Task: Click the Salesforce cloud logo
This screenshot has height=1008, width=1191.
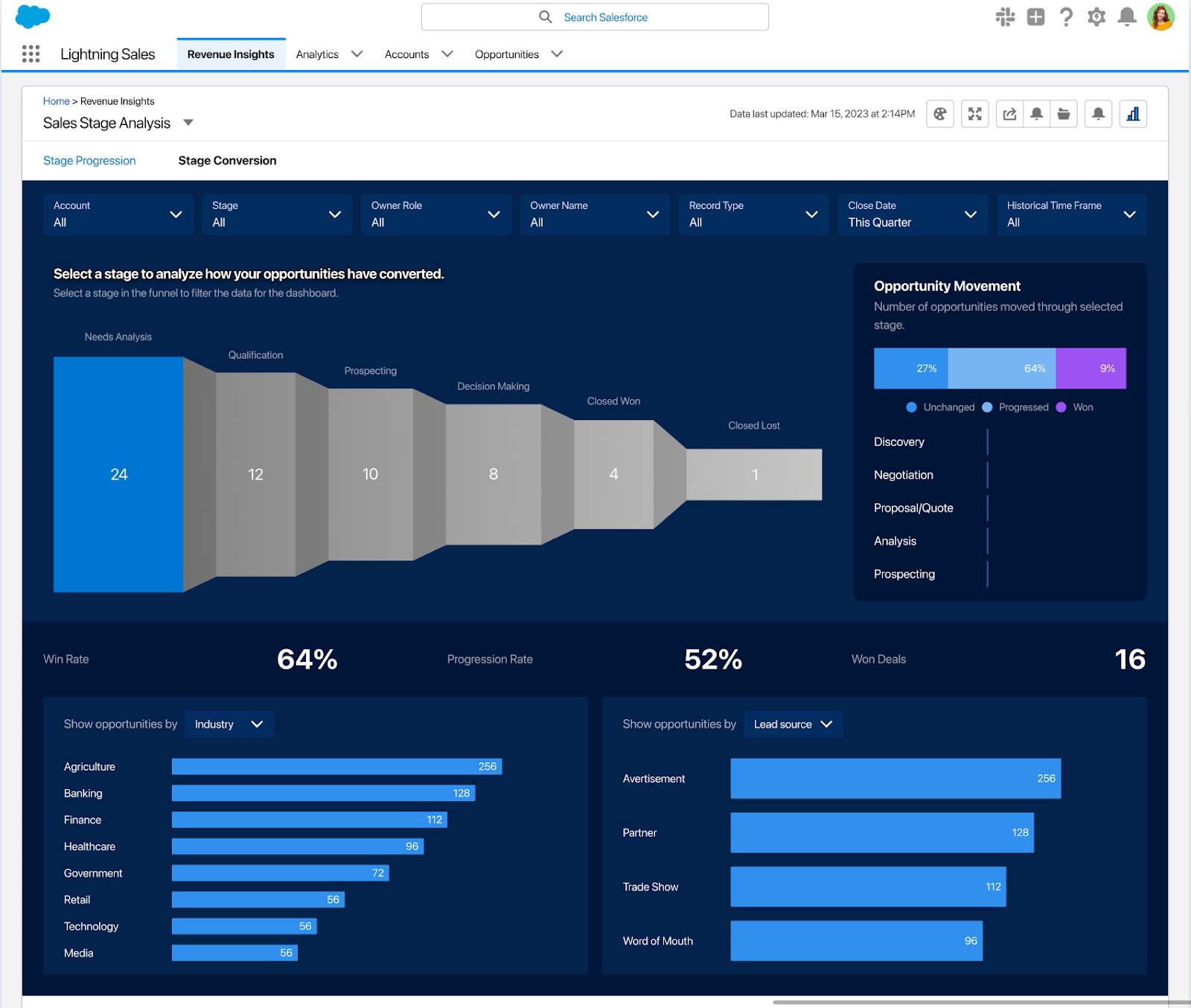Action: tap(33, 16)
